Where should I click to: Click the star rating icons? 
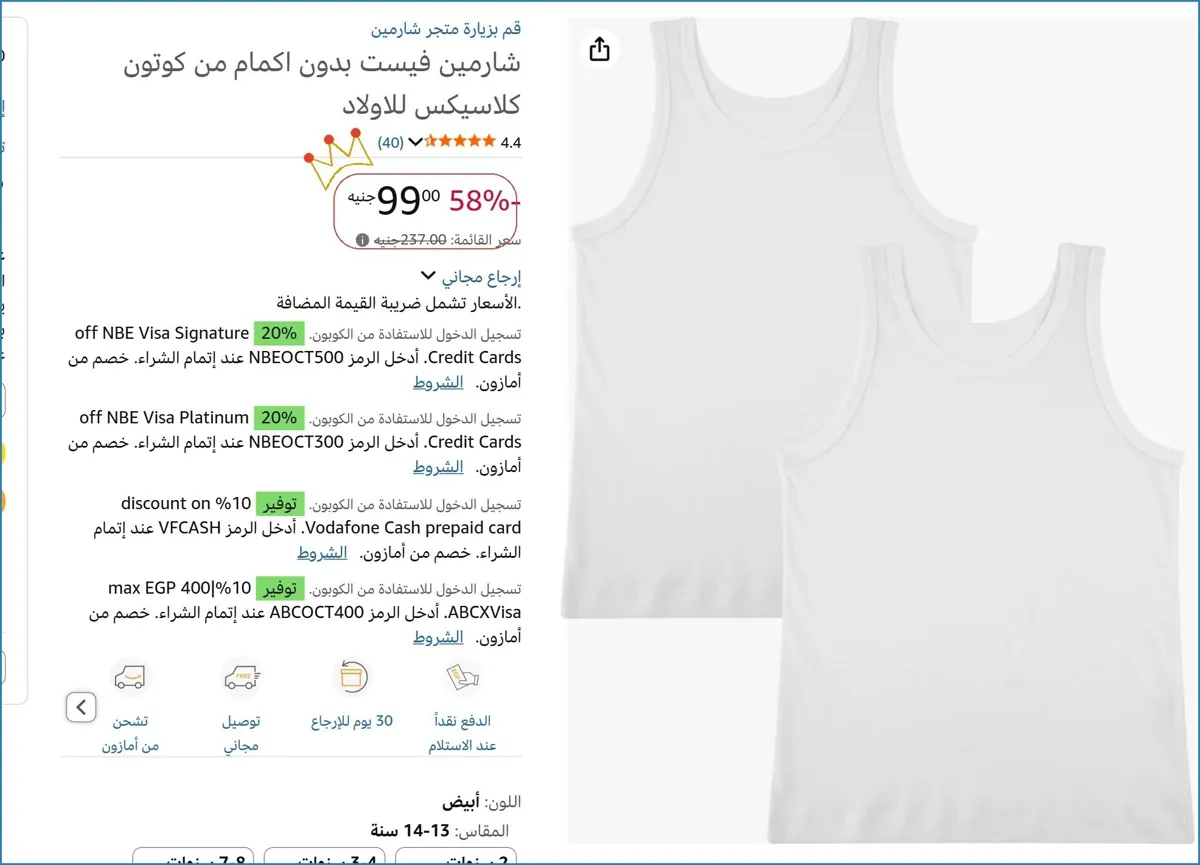[462, 141]
